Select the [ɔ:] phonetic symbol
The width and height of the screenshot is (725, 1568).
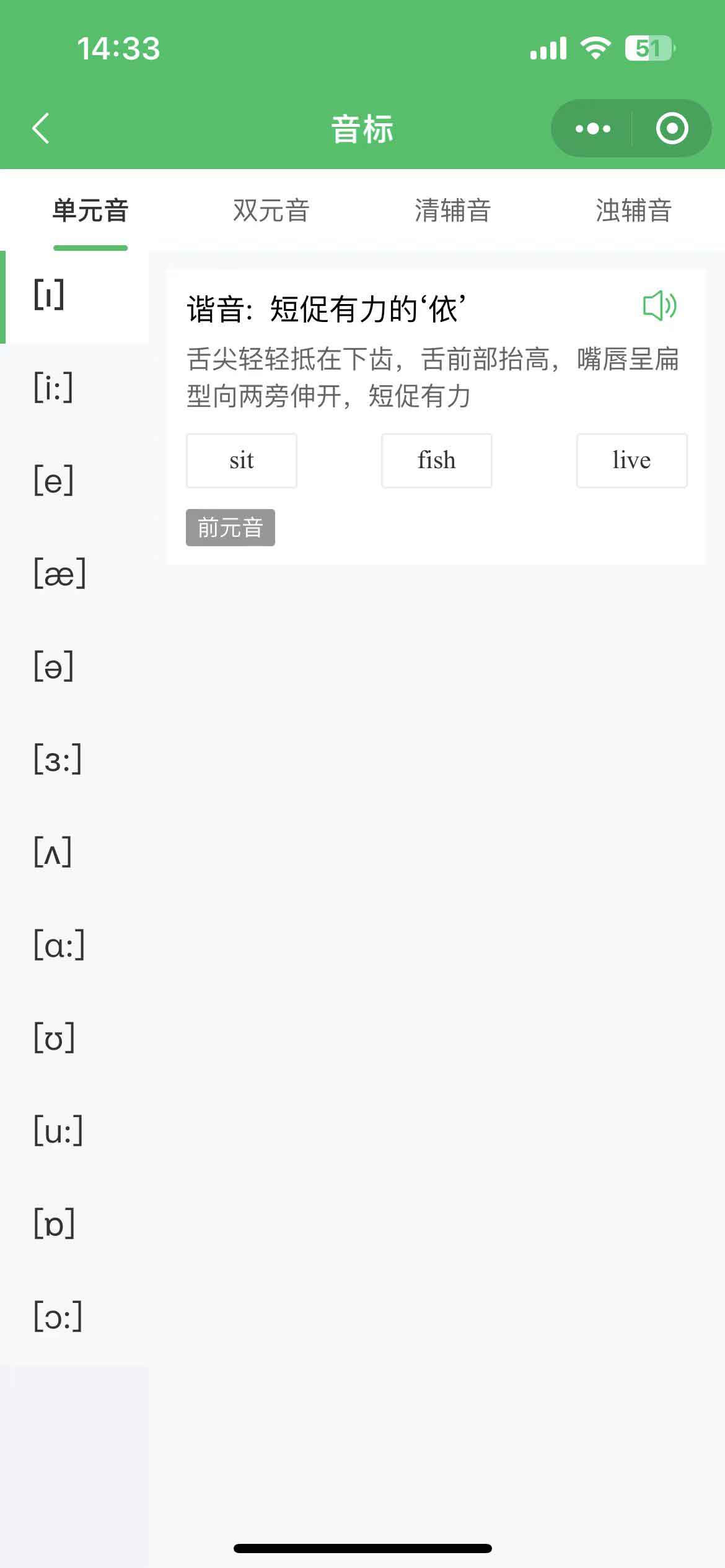click(58, 1317)
